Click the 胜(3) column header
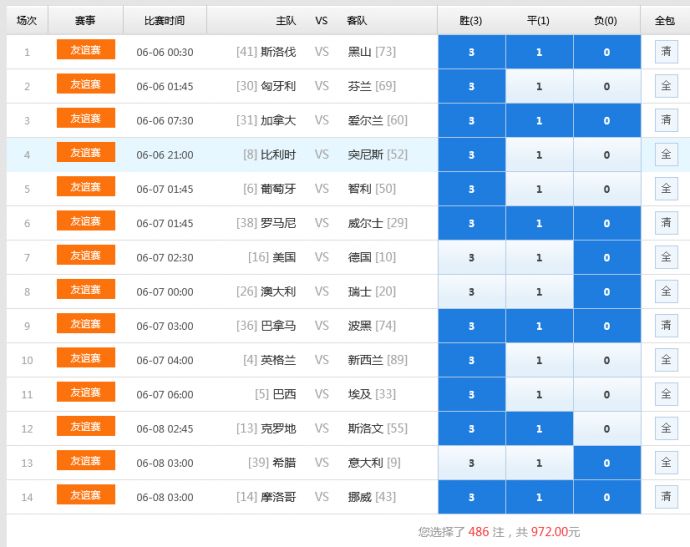The height and width of the screenshot is (547, 690). (x=470, y=20)
